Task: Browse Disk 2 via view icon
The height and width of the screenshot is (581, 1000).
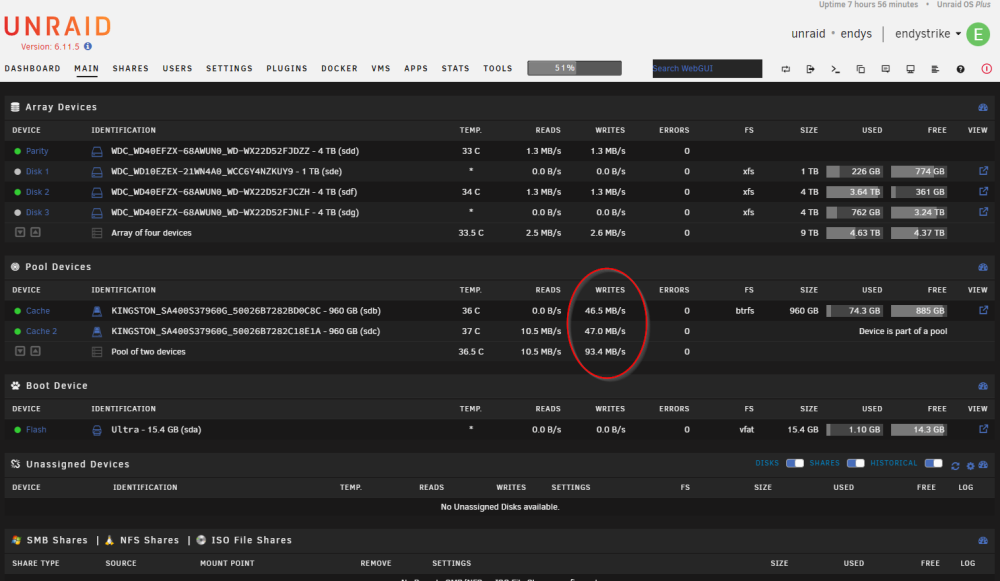Action: click(983, 191)
